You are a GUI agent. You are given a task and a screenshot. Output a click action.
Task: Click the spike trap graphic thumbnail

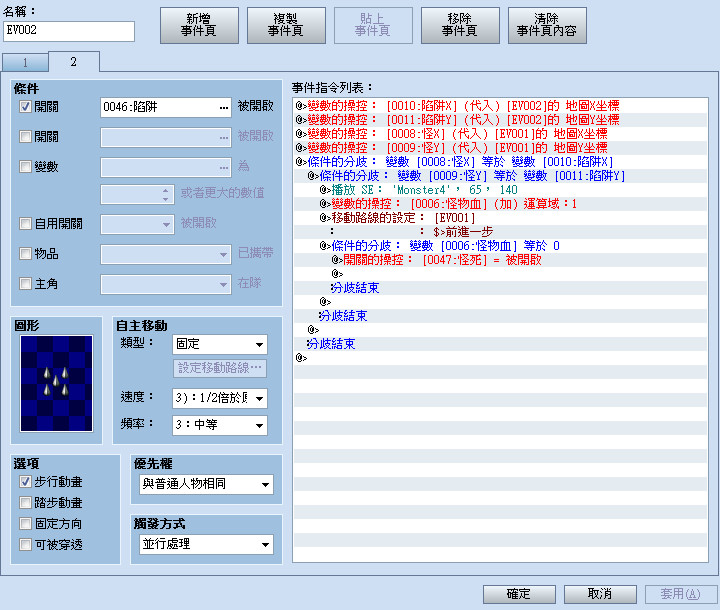pyautogui.click(x=56, y=384)
